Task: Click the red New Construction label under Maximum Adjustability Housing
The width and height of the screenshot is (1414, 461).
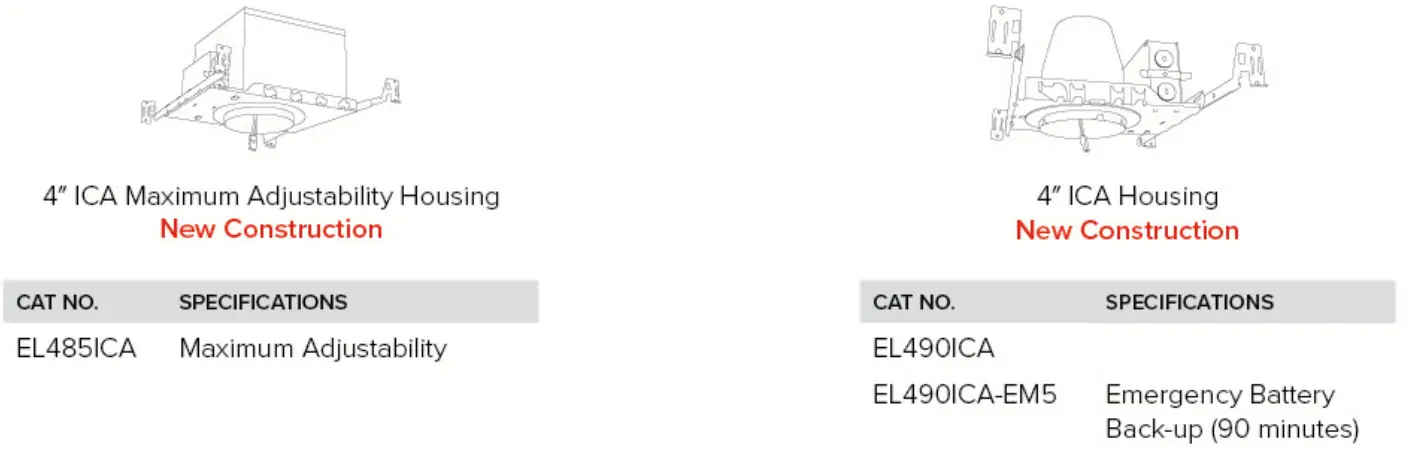Action: point(271,229)
